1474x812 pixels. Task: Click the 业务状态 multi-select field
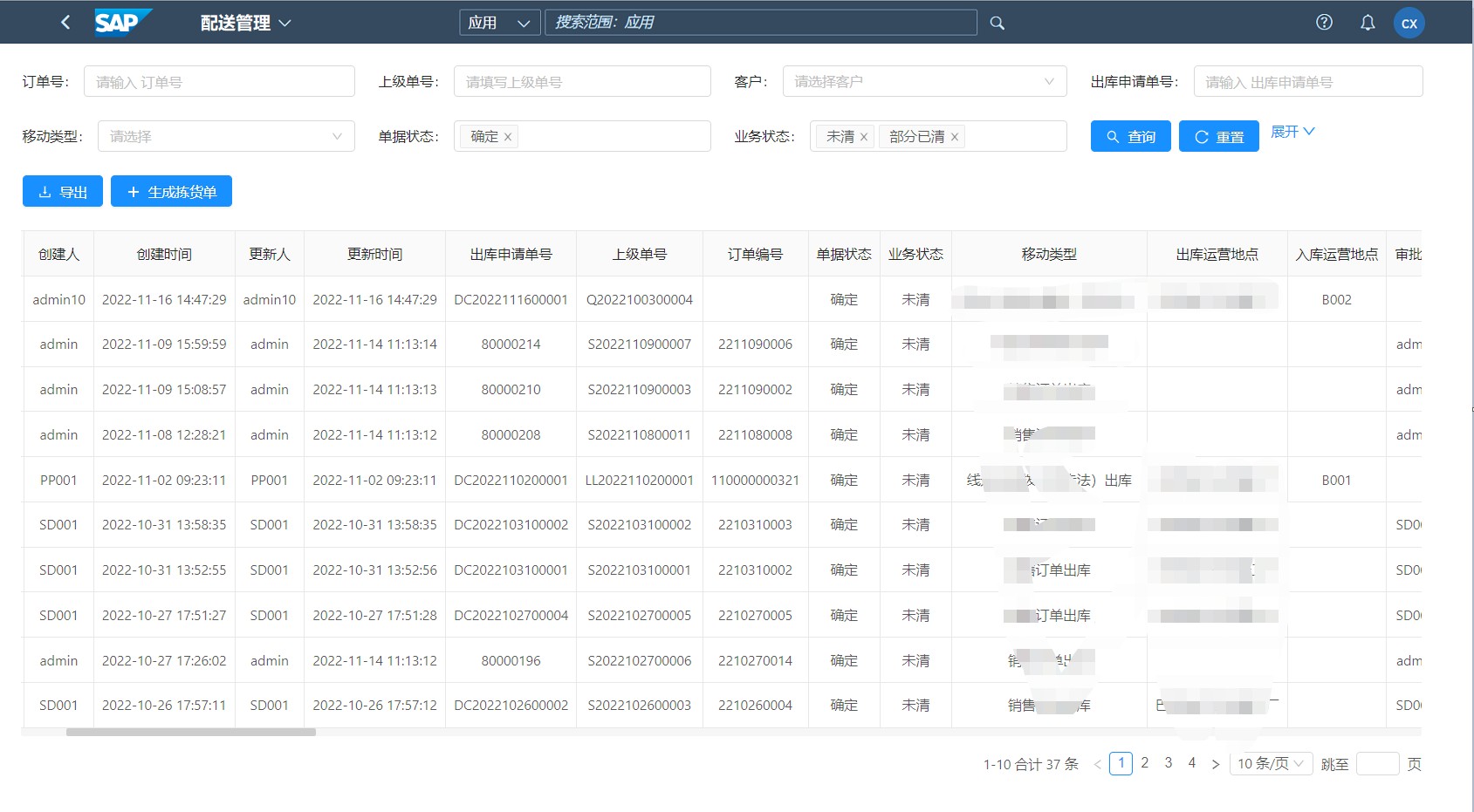pos(938,136)
